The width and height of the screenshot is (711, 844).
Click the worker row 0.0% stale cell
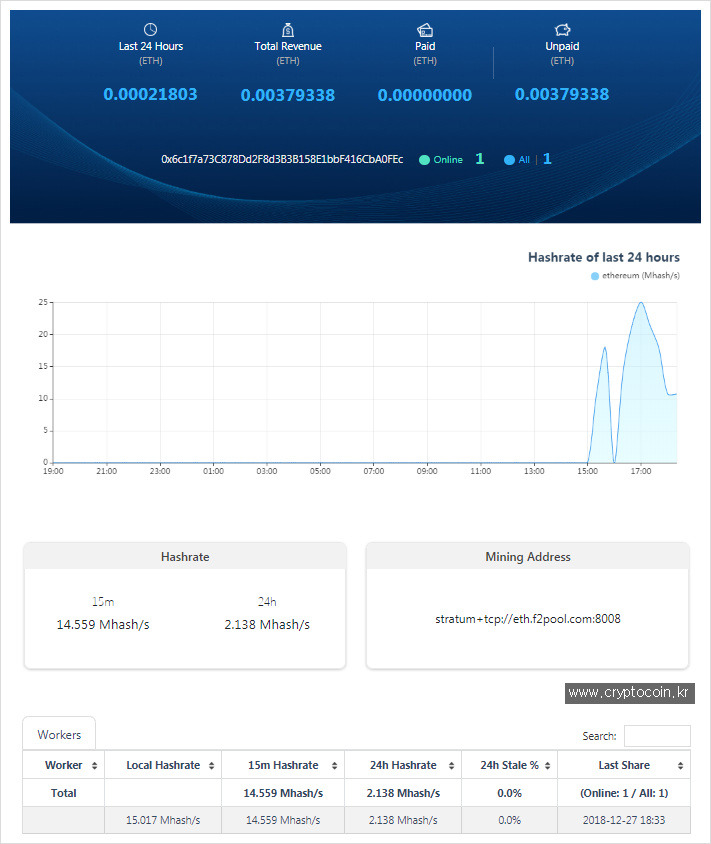coord(509,820)
